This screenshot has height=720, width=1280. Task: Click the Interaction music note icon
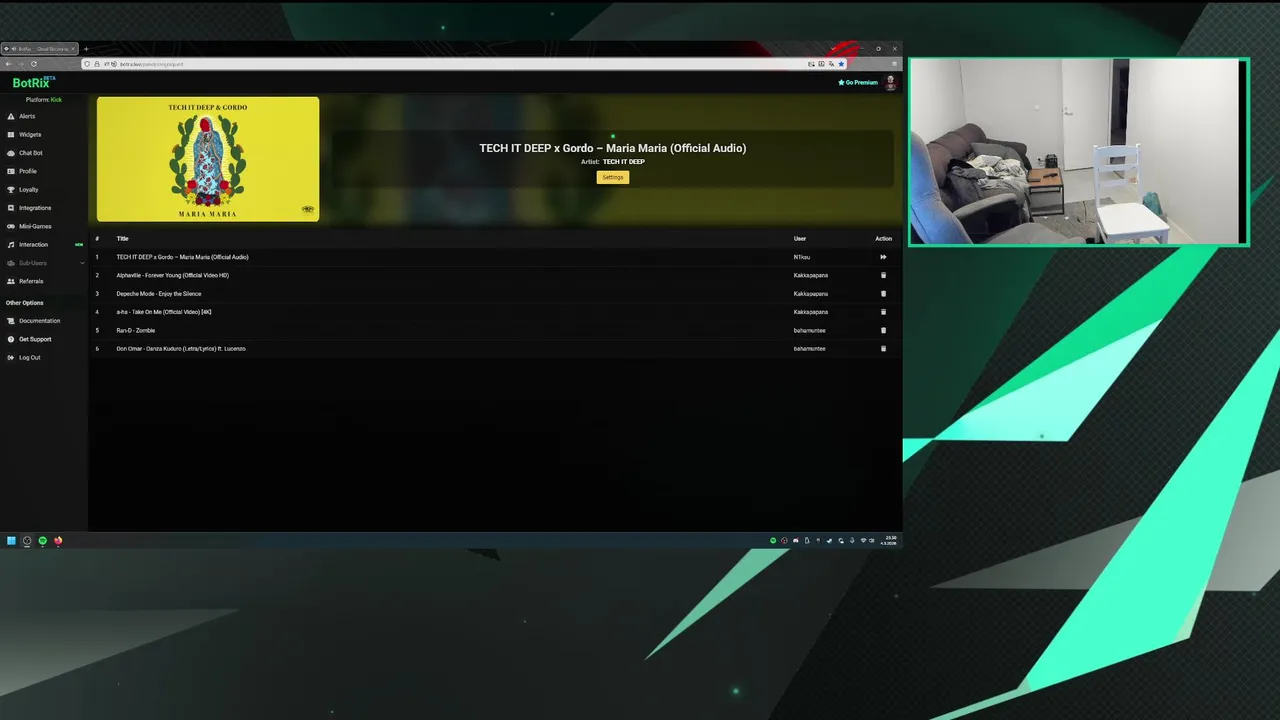click(11, 245)
